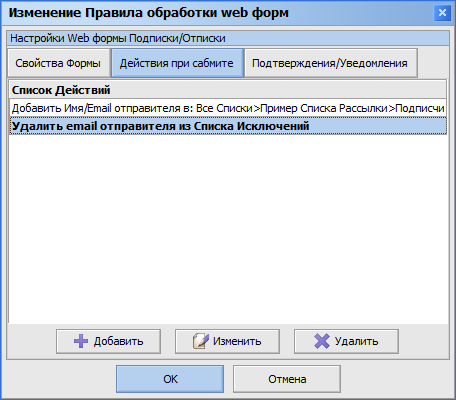Close the dialog with the X button

[442, 13]
